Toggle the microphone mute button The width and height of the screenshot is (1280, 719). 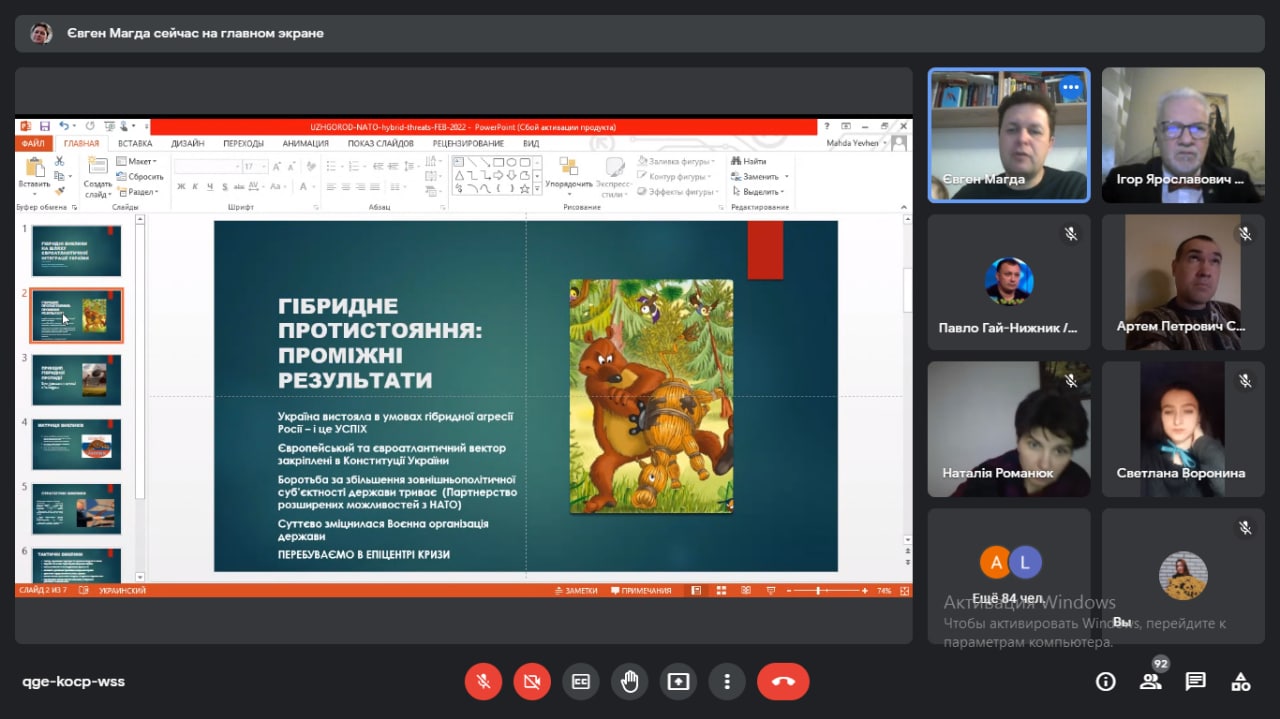click(483, 682)
